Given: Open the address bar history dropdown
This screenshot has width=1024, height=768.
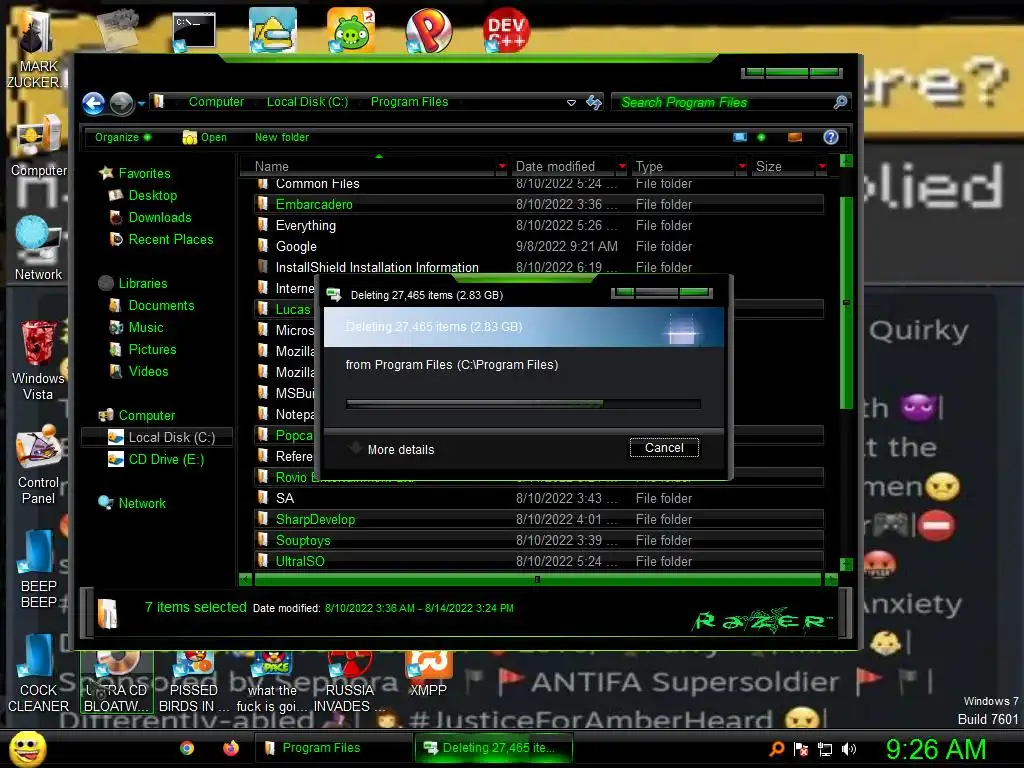Looking at the screenshot, I should click(x=571, y=103).
